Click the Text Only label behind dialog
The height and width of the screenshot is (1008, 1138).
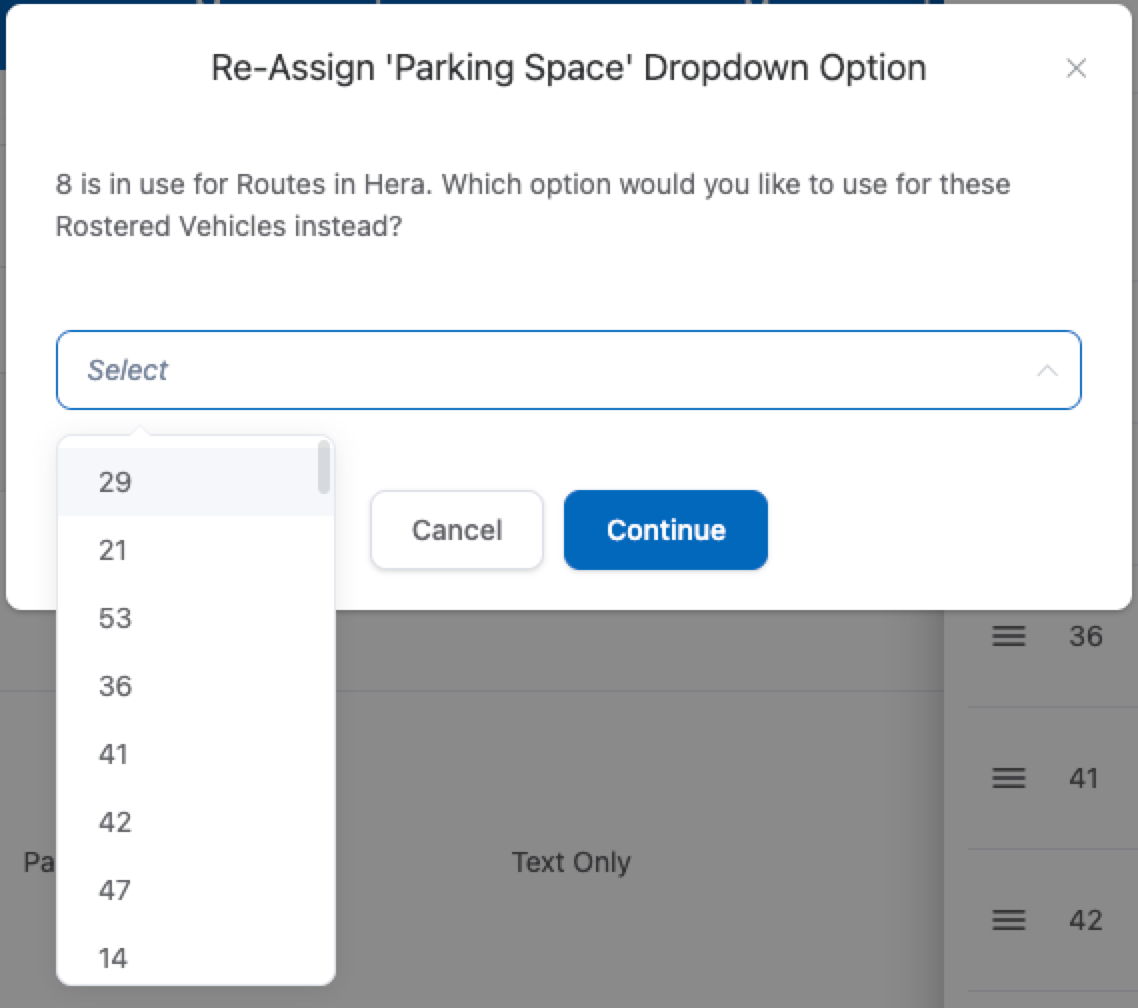pyautogui.click(x=571, y=862)
